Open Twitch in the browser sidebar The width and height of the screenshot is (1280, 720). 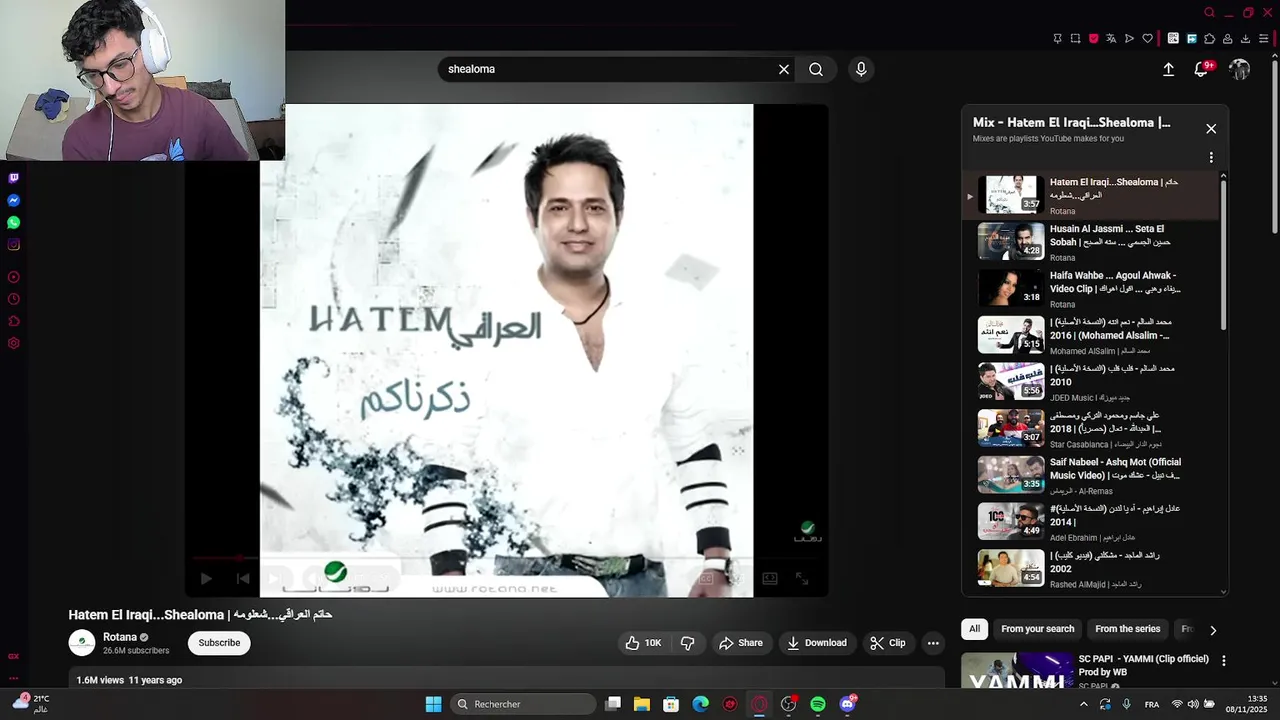[13, 178]
